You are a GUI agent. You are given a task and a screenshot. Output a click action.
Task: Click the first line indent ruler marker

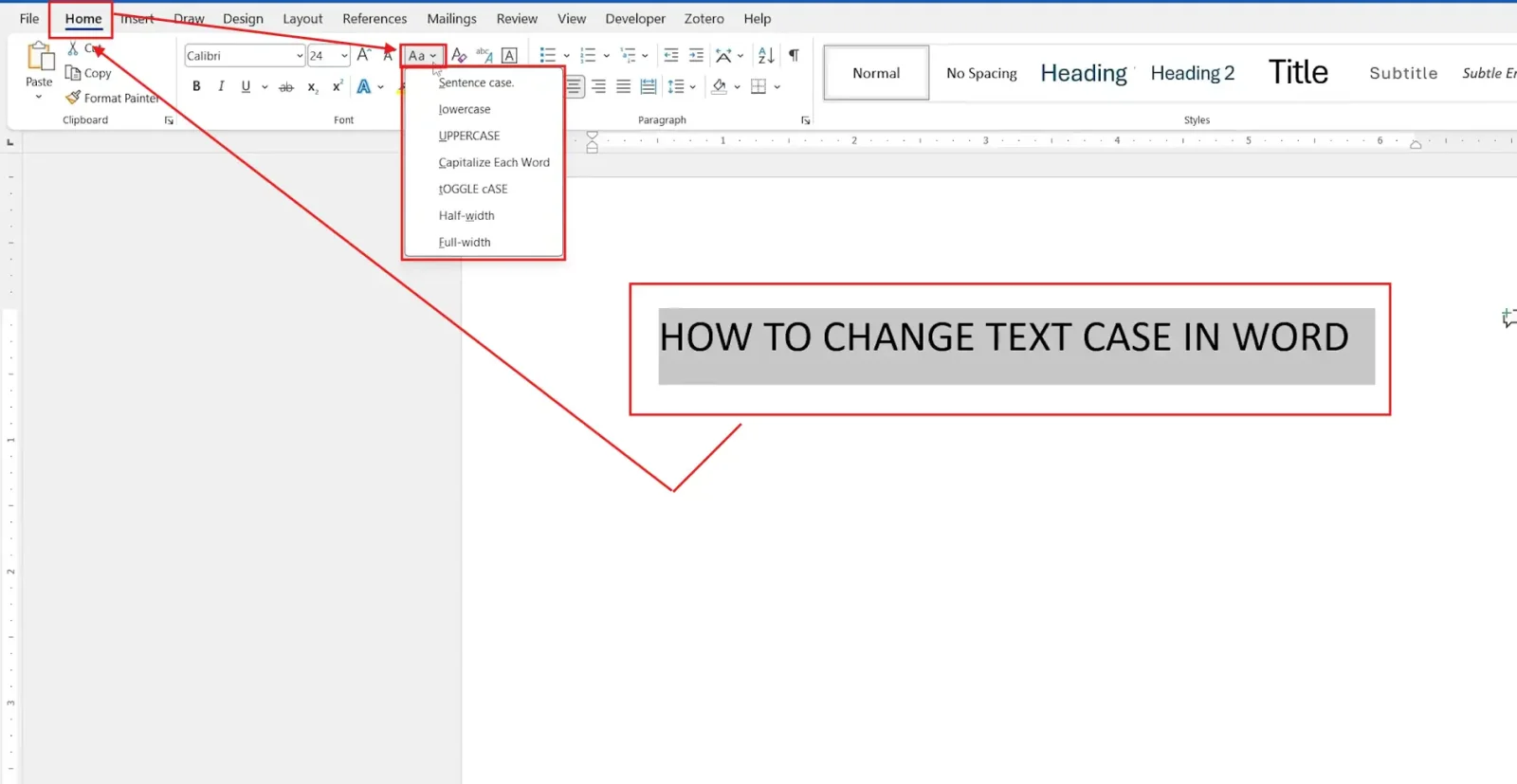coord(592,136)
